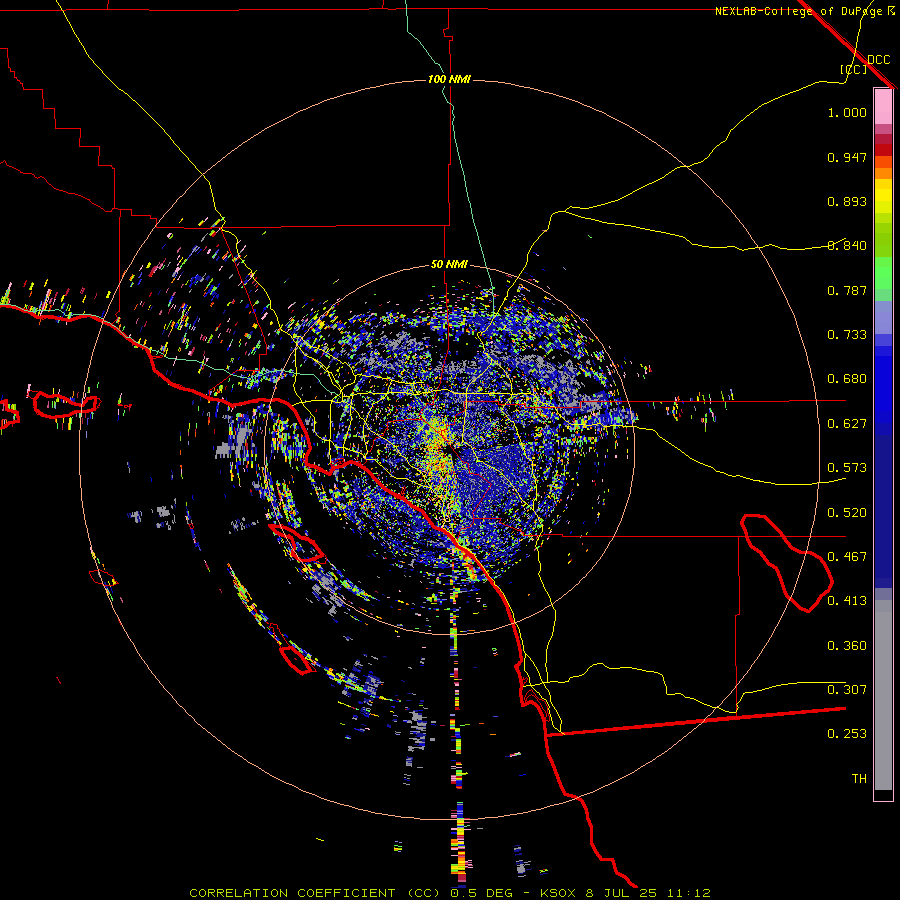Click the 100 NMI range ring label
This screenshot has width=900, height=900.
[449, 79]
